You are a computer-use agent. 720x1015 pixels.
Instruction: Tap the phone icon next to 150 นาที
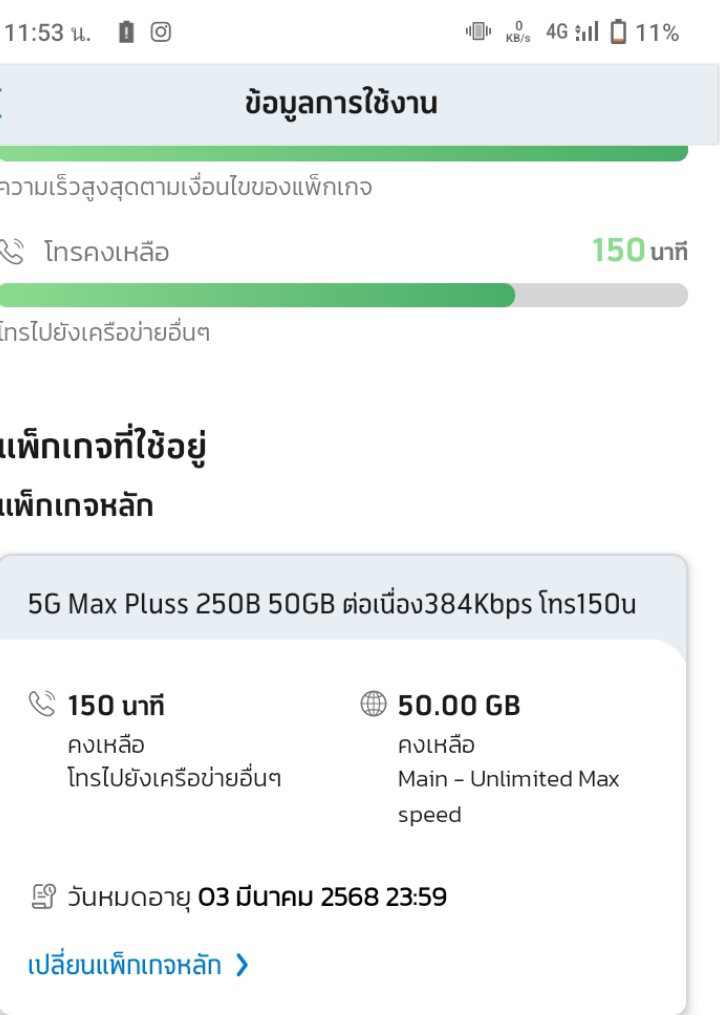(42, 704)
